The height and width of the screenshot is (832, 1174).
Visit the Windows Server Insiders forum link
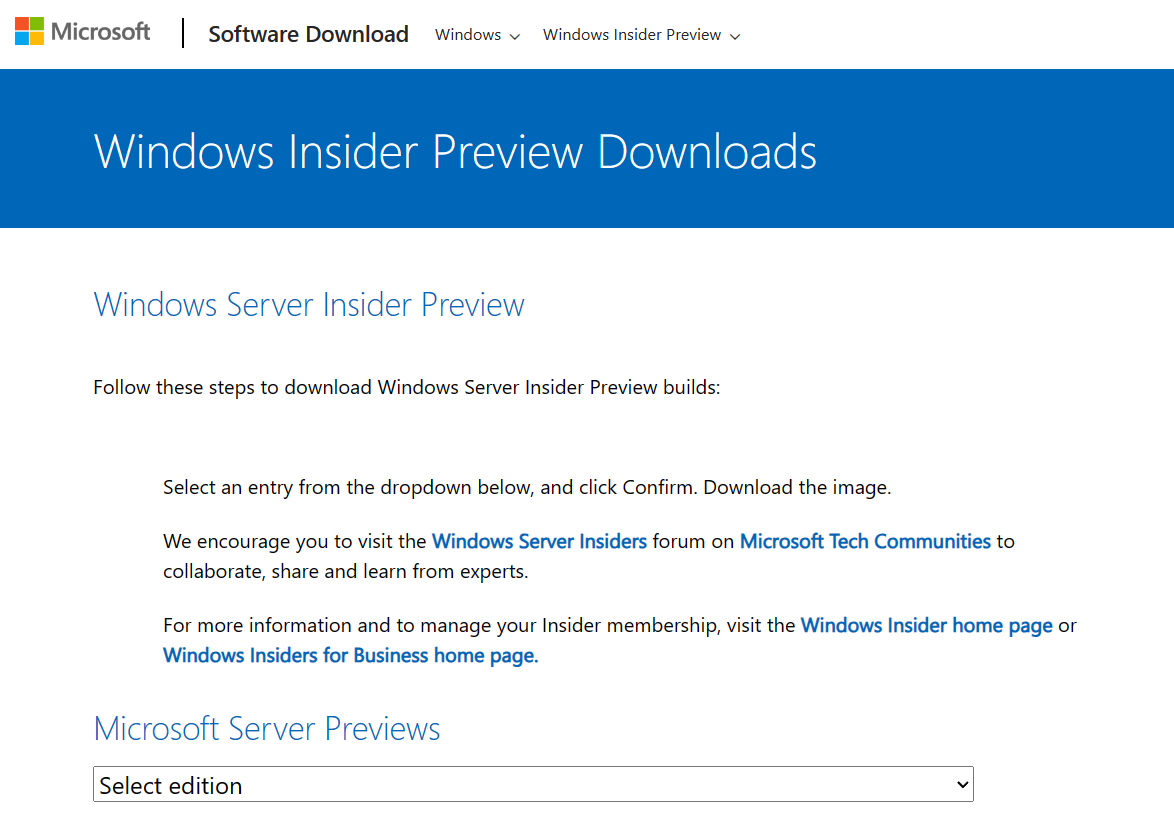point(539,541)
